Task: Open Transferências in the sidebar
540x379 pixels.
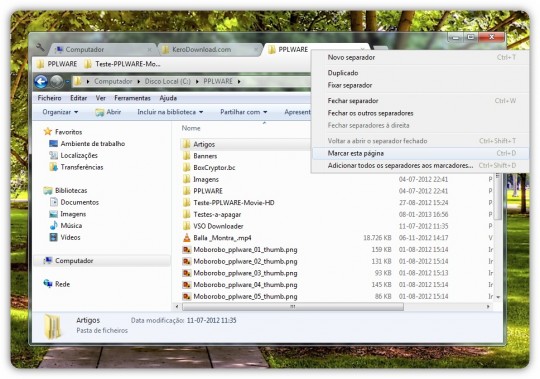Action: (76, 167)
